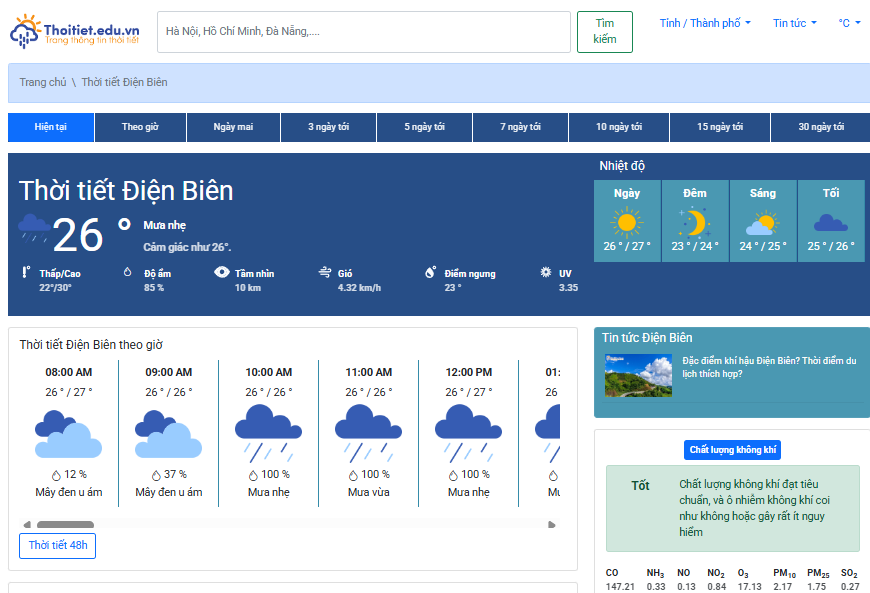Click the Thời tiết 48h button
Viewport: 870px width, 593px height.
pyautogui.click(x=57, y=546)
